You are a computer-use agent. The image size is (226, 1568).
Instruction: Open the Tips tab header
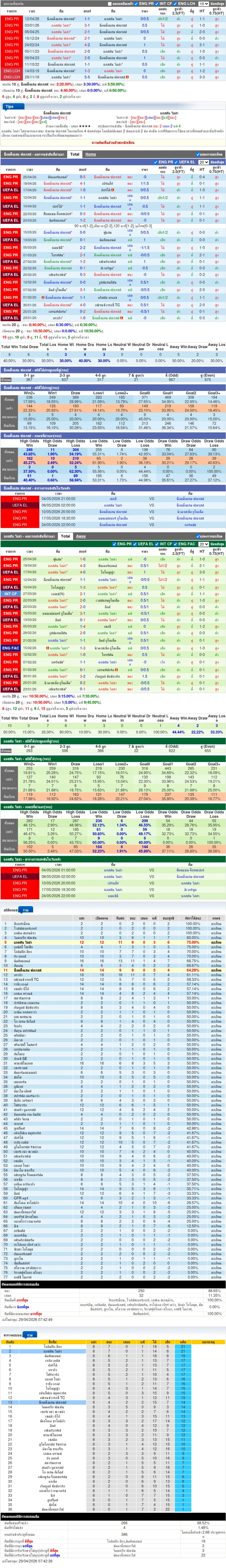(10, 106)
